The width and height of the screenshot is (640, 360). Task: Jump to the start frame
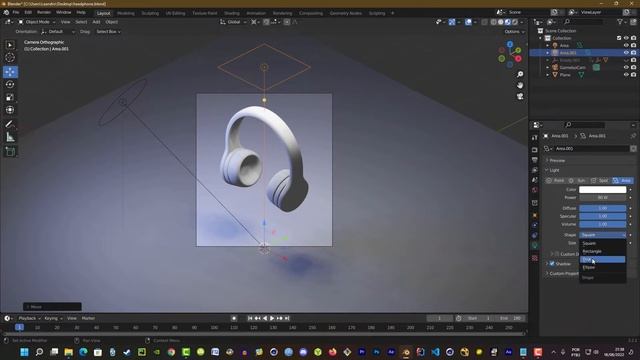pyautogui.click(x=250, y=318)
